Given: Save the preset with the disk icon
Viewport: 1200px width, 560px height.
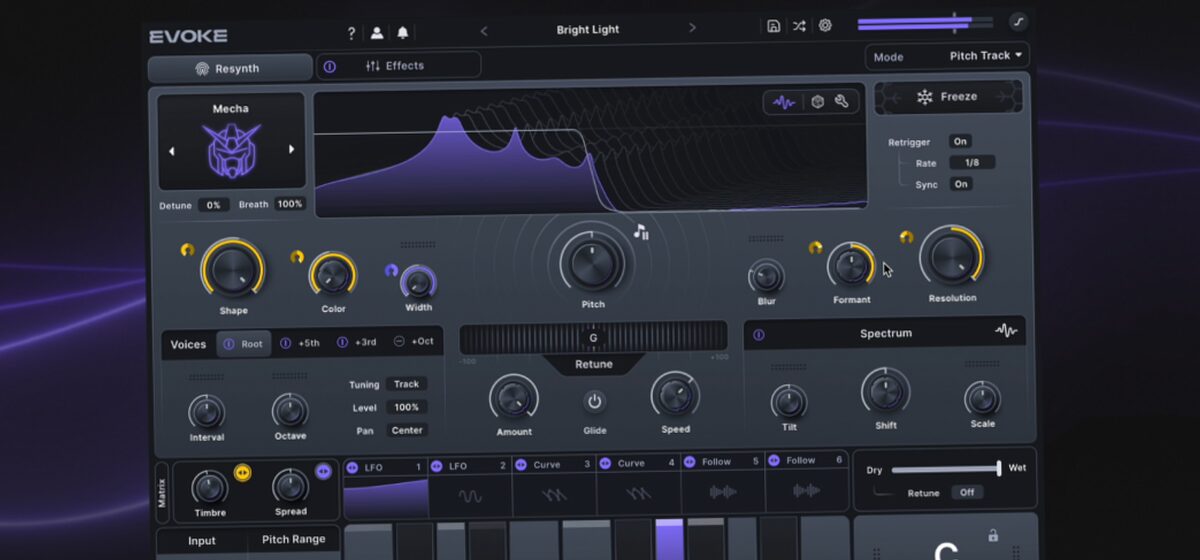Looking at the screenshot, I should click(773, 26).
